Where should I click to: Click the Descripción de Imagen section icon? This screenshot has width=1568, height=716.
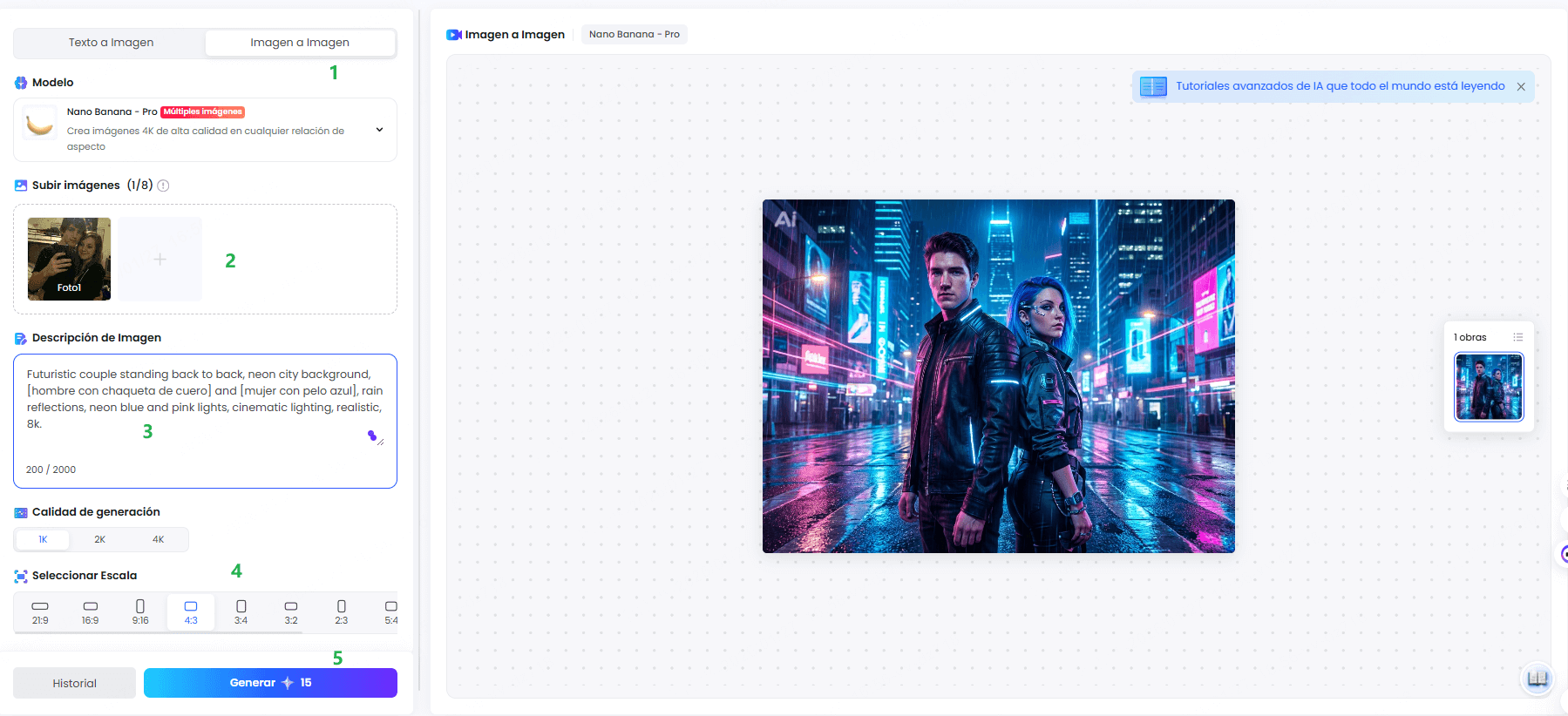21,338
